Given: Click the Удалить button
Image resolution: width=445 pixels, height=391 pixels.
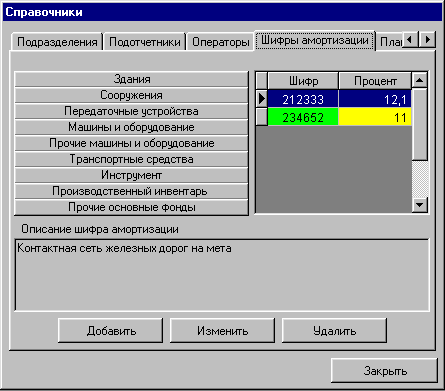Looking at the screenshot, I should pyautogui.click(x=335, y=331).
